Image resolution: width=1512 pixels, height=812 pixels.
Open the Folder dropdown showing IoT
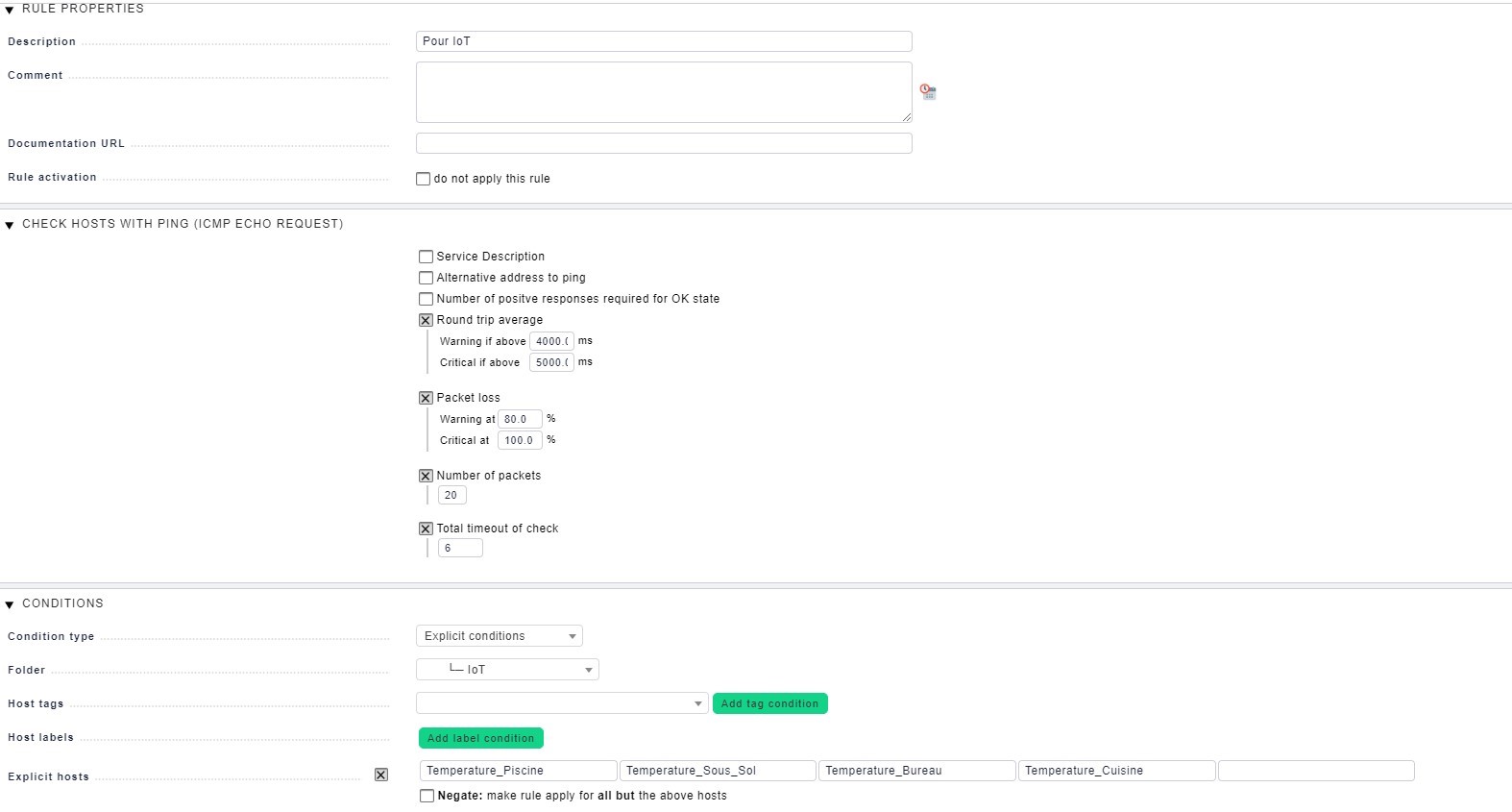pos(507,670)
